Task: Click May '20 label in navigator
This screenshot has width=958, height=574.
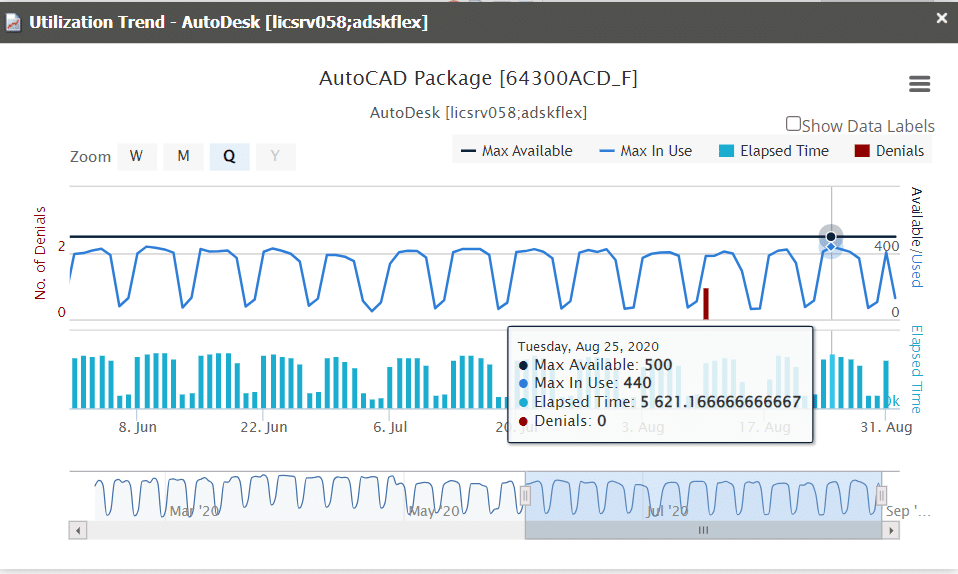Action: (434, 511)
